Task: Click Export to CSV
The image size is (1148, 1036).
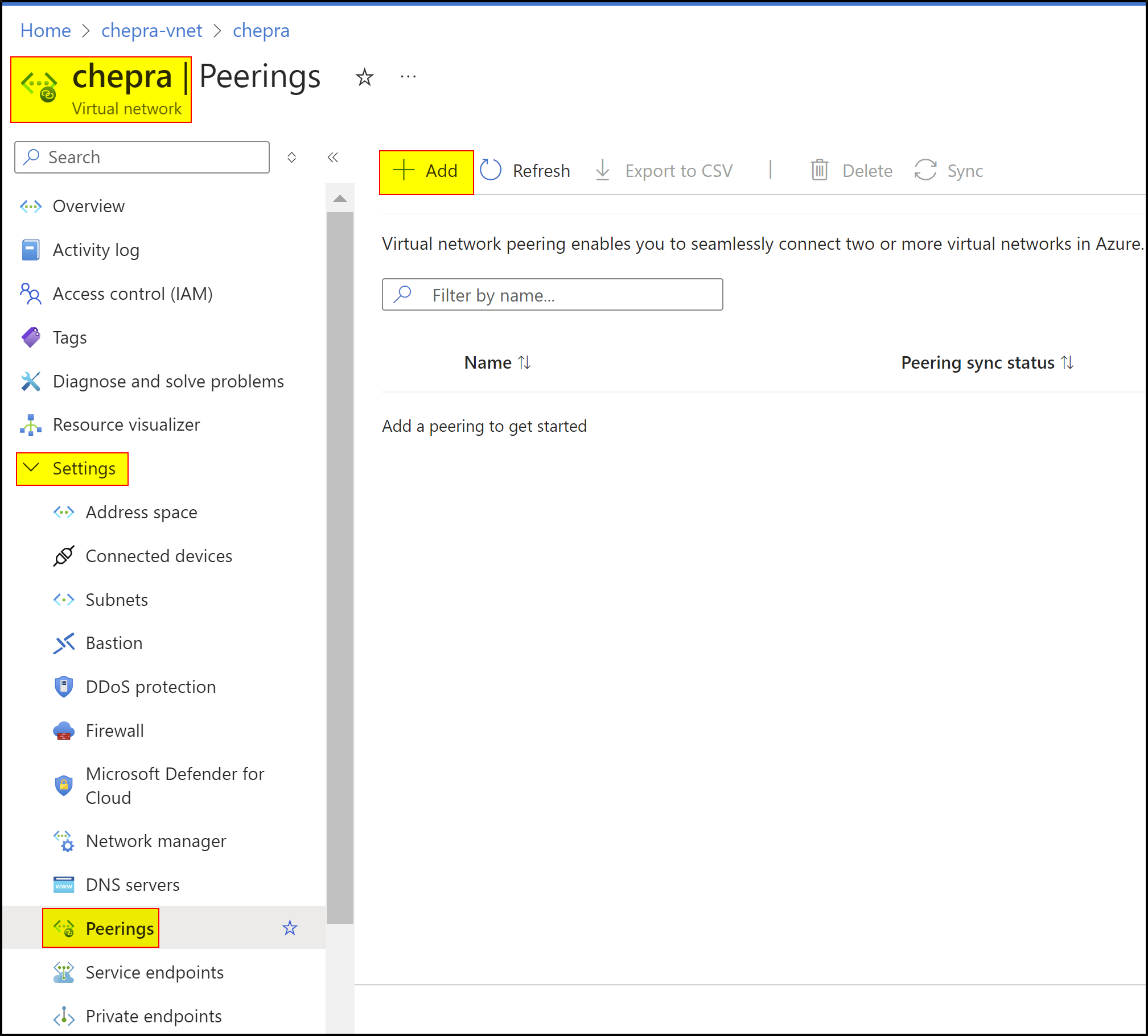Action: point(664,171)
